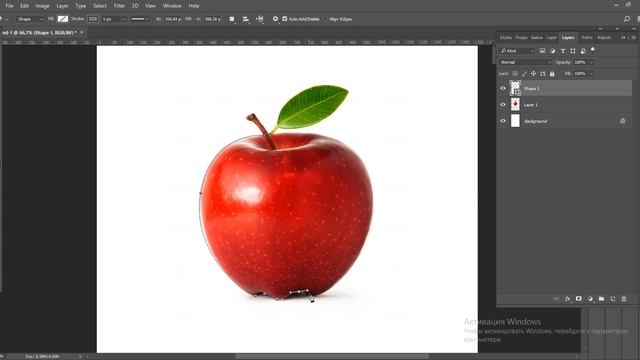
Task: Open the Layers panel menu icon
Action: [x=634, y=38]
